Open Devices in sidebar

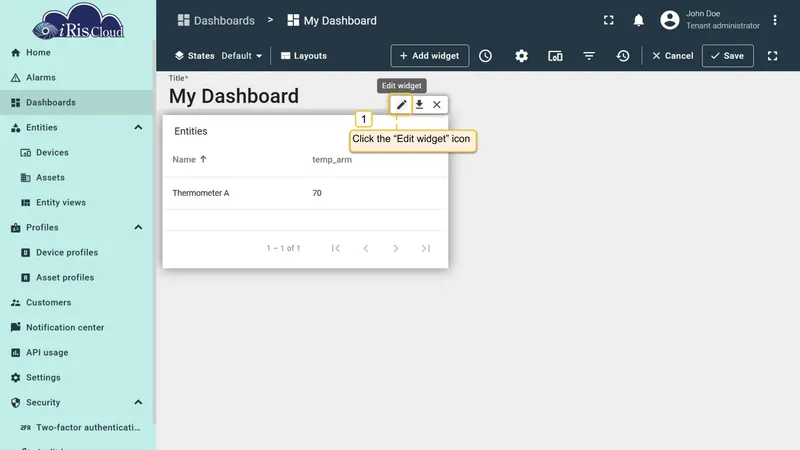click(x=77, y=153)
